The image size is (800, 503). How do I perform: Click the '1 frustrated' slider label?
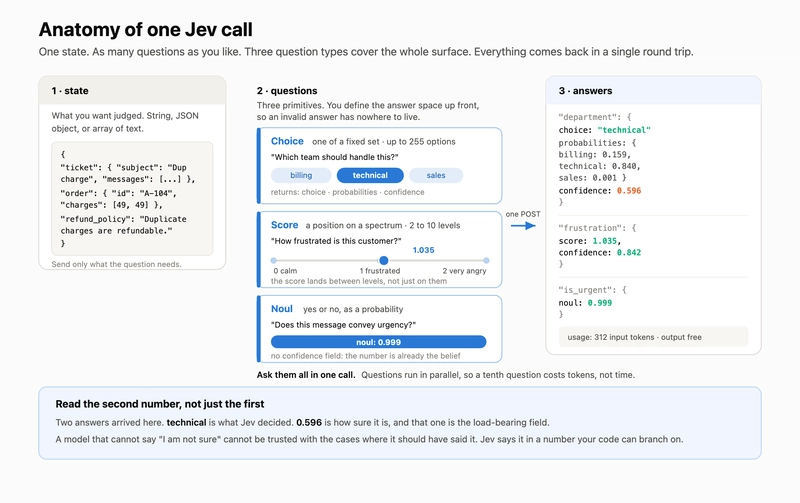[x=380, y=271]
